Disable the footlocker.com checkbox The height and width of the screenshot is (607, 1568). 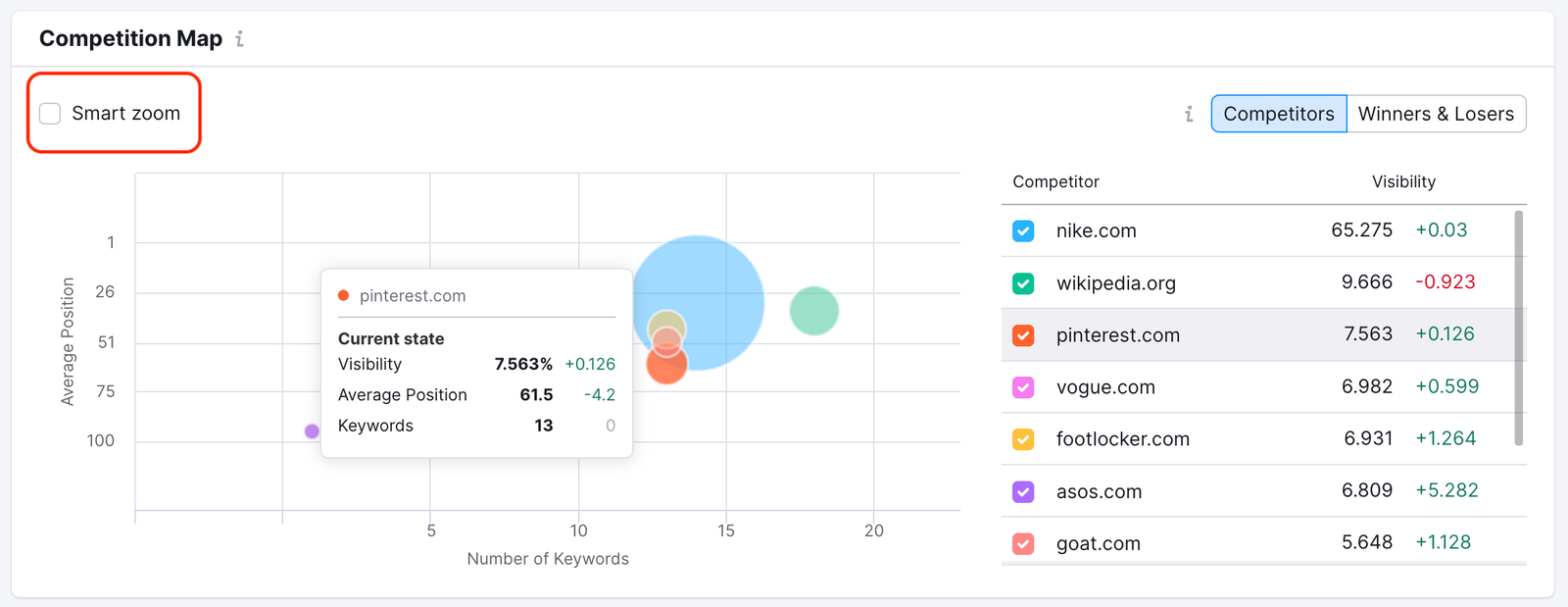[1023, 439]
